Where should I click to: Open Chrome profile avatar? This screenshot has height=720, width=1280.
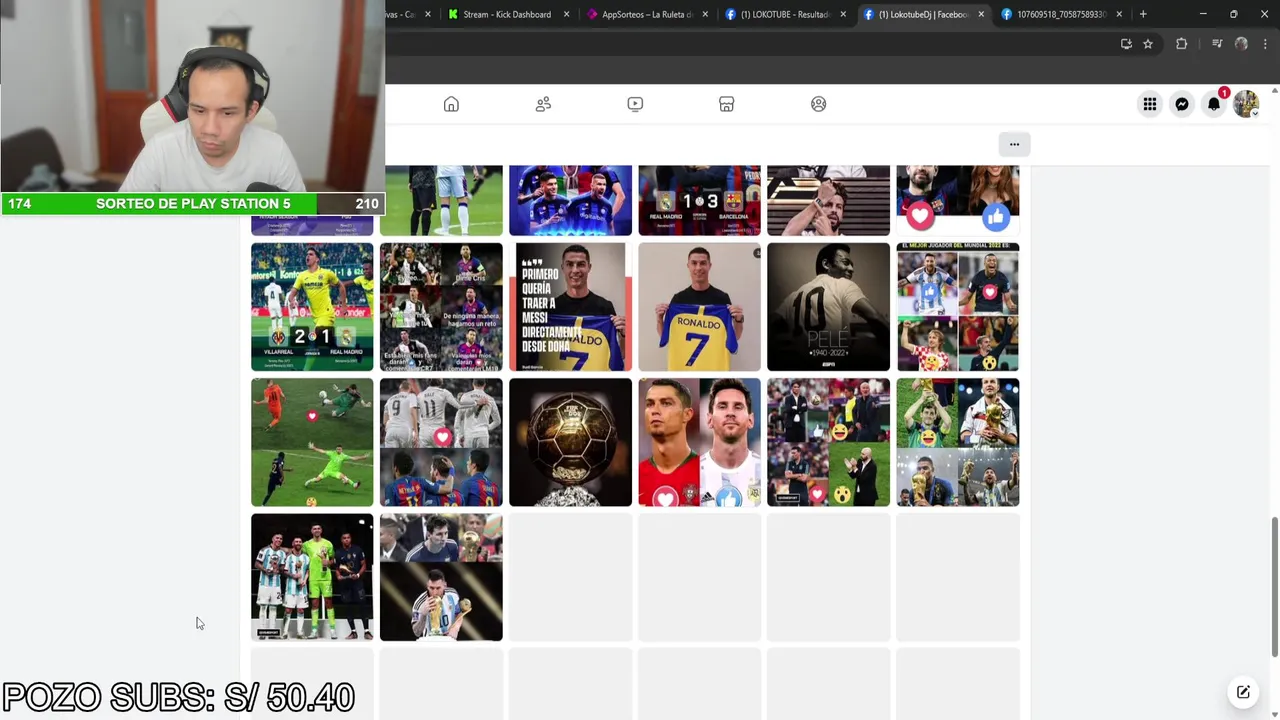(x=1241, y=44)
